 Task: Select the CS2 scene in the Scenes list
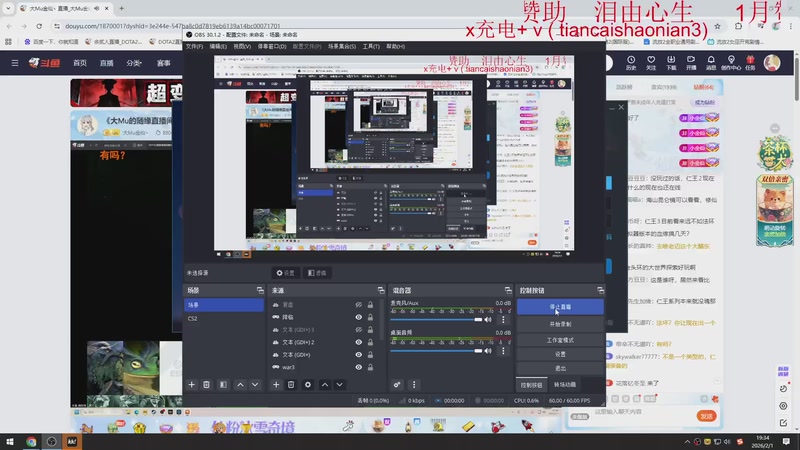(x=223, y=318)
